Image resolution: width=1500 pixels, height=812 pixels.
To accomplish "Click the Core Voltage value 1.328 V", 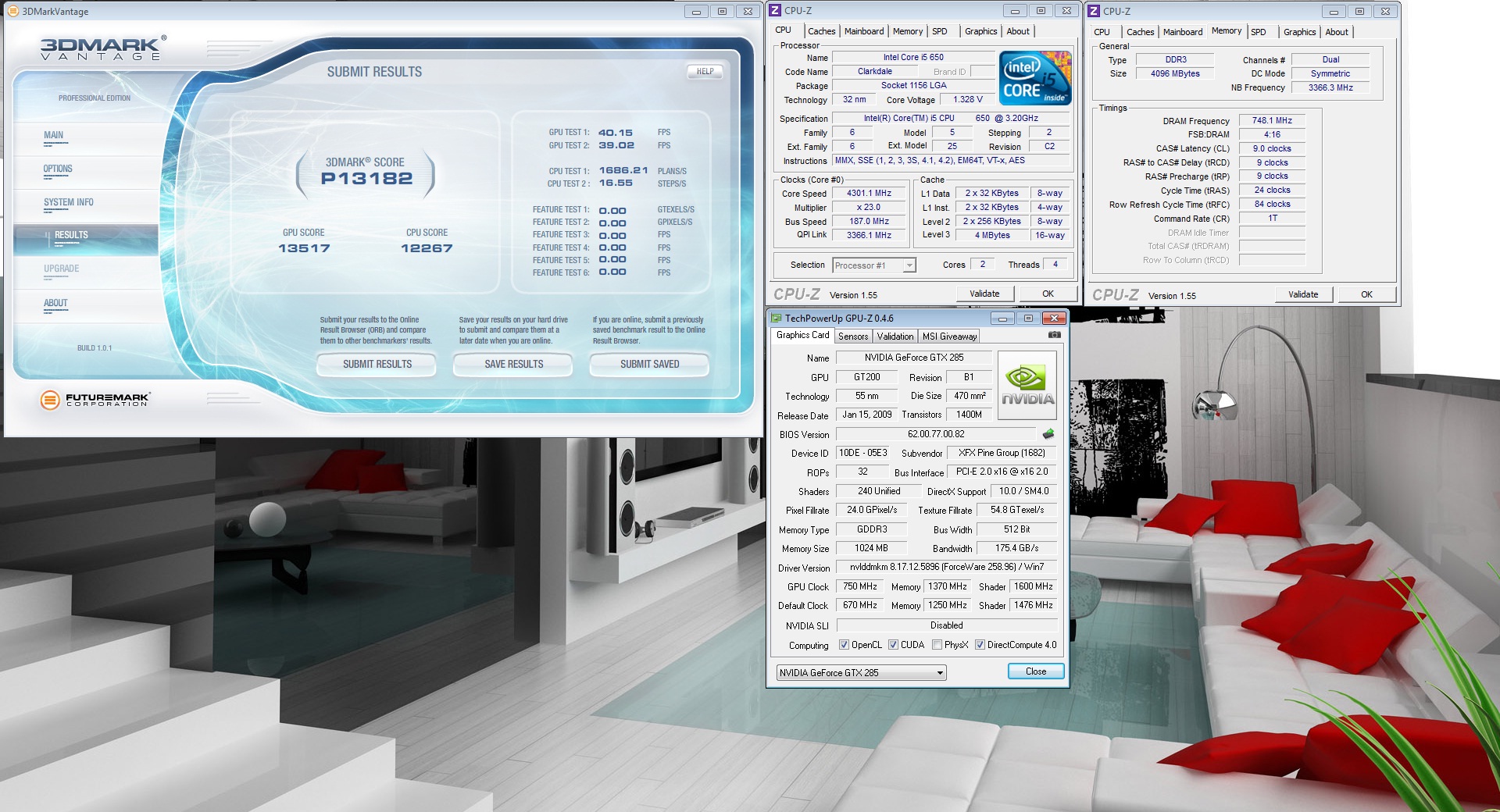I will [968, 99].
